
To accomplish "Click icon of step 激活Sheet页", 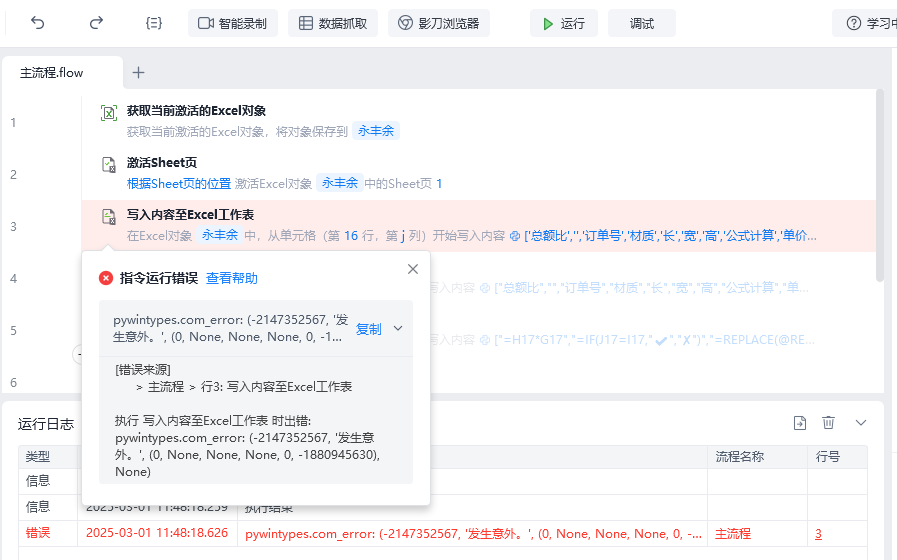I will [109, 165].
